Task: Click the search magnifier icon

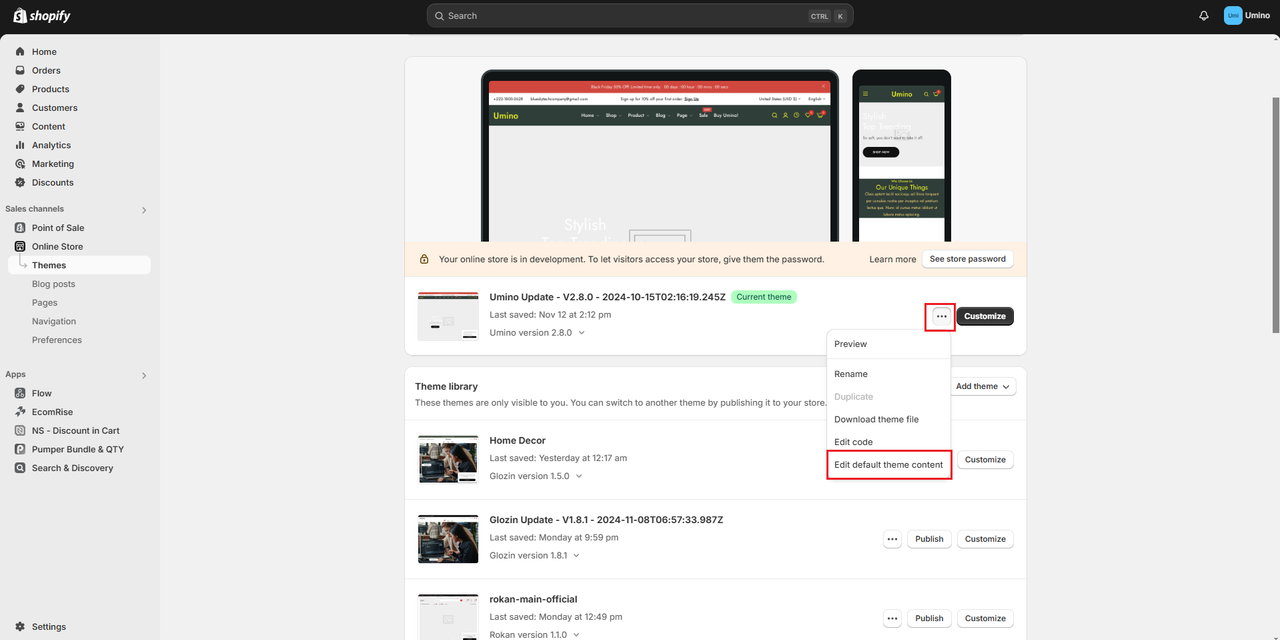Action: (x=440, y=16)
